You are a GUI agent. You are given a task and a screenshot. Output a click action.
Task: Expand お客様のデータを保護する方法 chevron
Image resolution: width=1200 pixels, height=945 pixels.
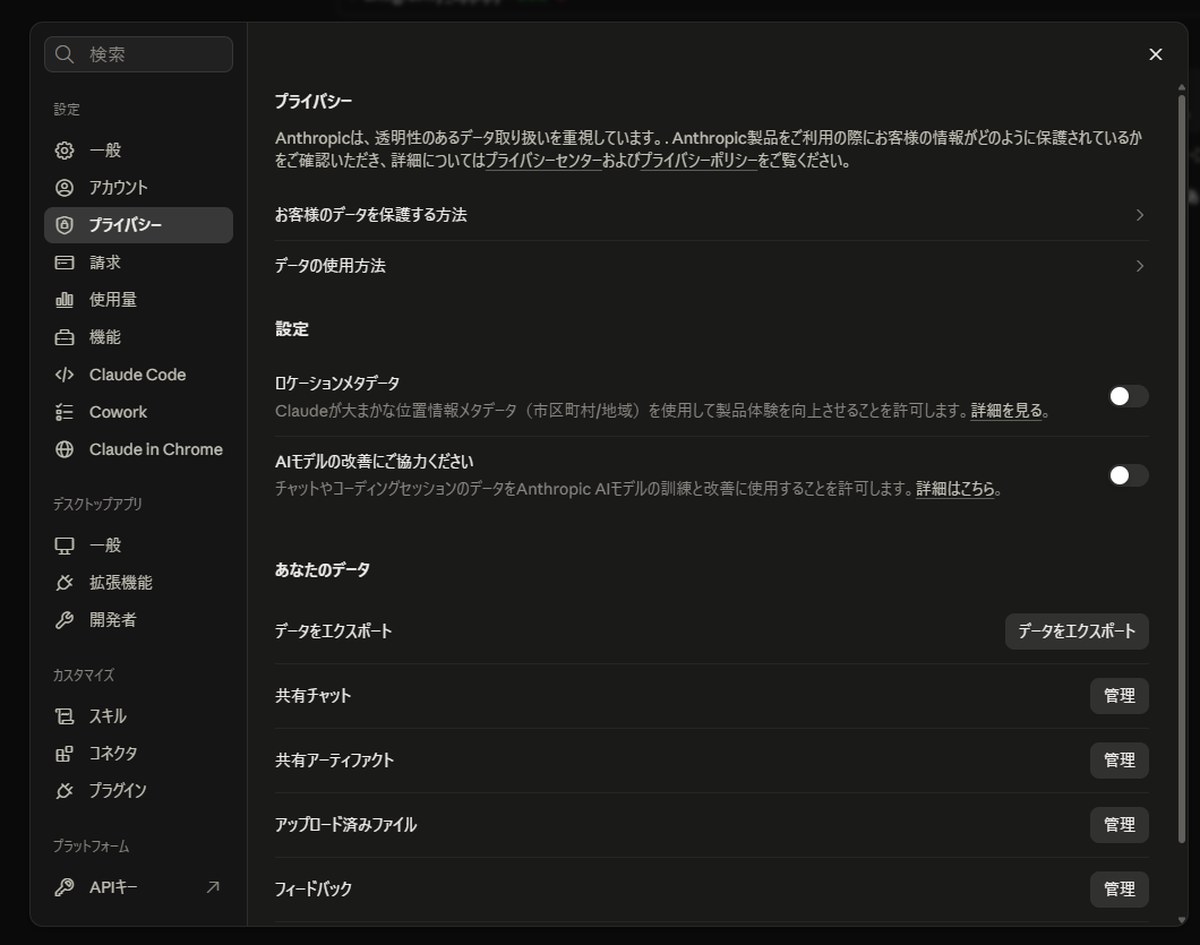(1139, 215)
